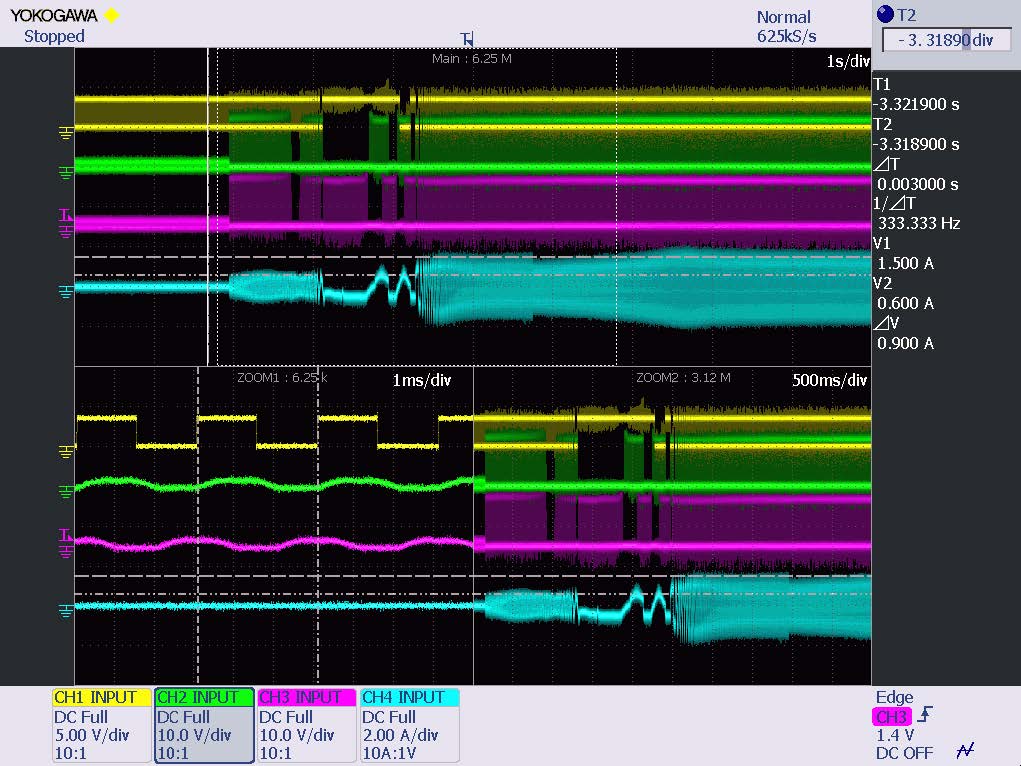Click the delta V value 0.900 A
Image resolution: width=1021 pixels, height=766 pixels.
906,343
